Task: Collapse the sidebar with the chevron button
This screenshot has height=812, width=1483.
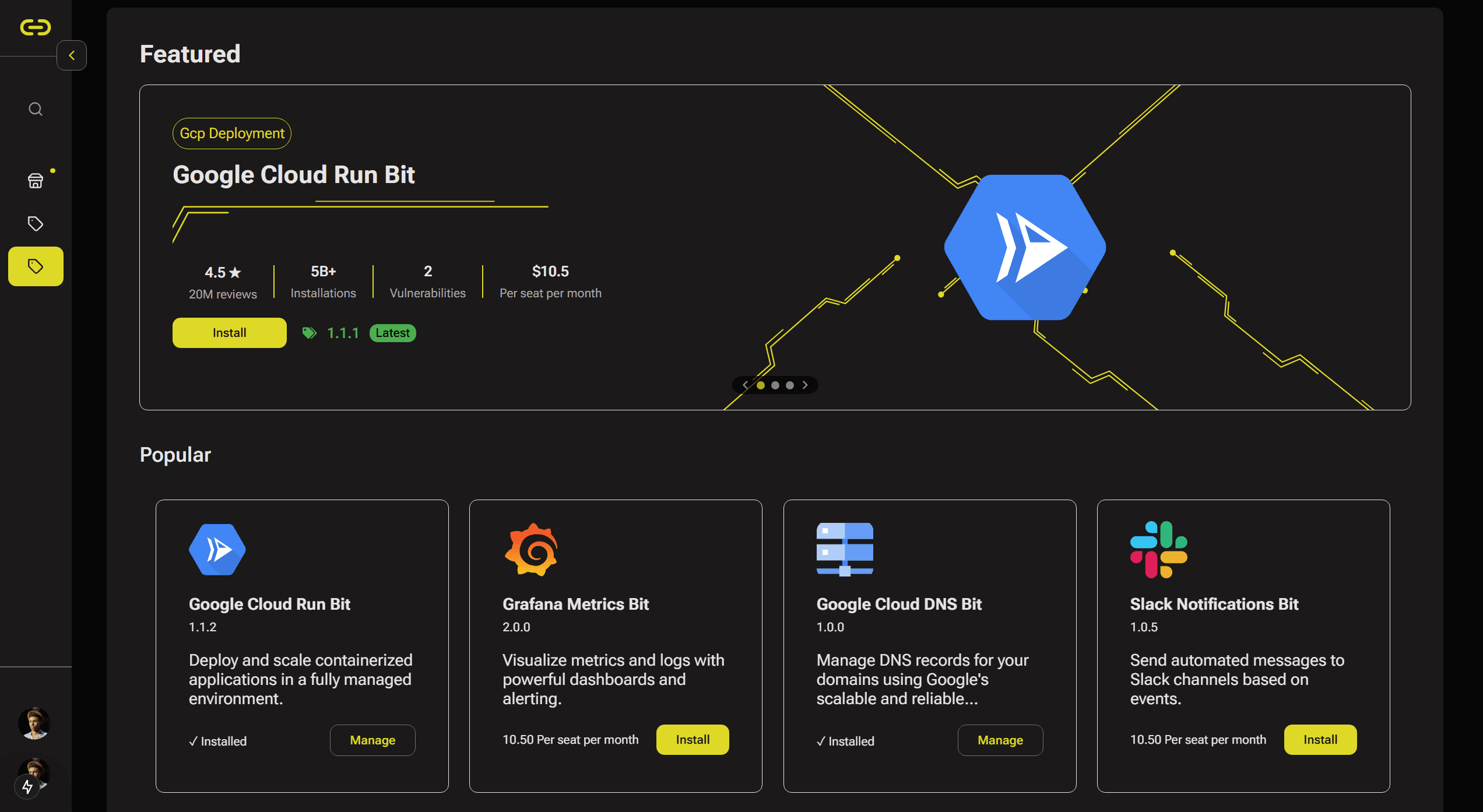Action: pos(72,55)
